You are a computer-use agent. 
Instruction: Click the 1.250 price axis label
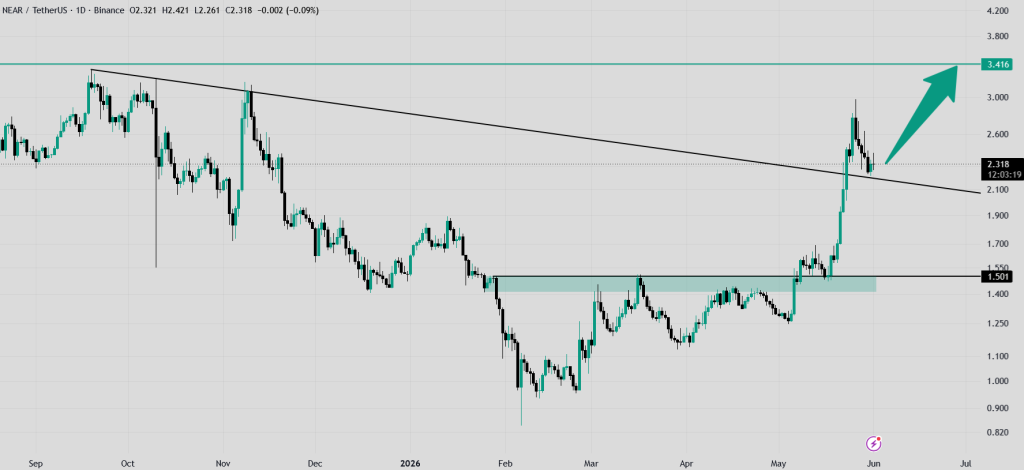(998, 324)
